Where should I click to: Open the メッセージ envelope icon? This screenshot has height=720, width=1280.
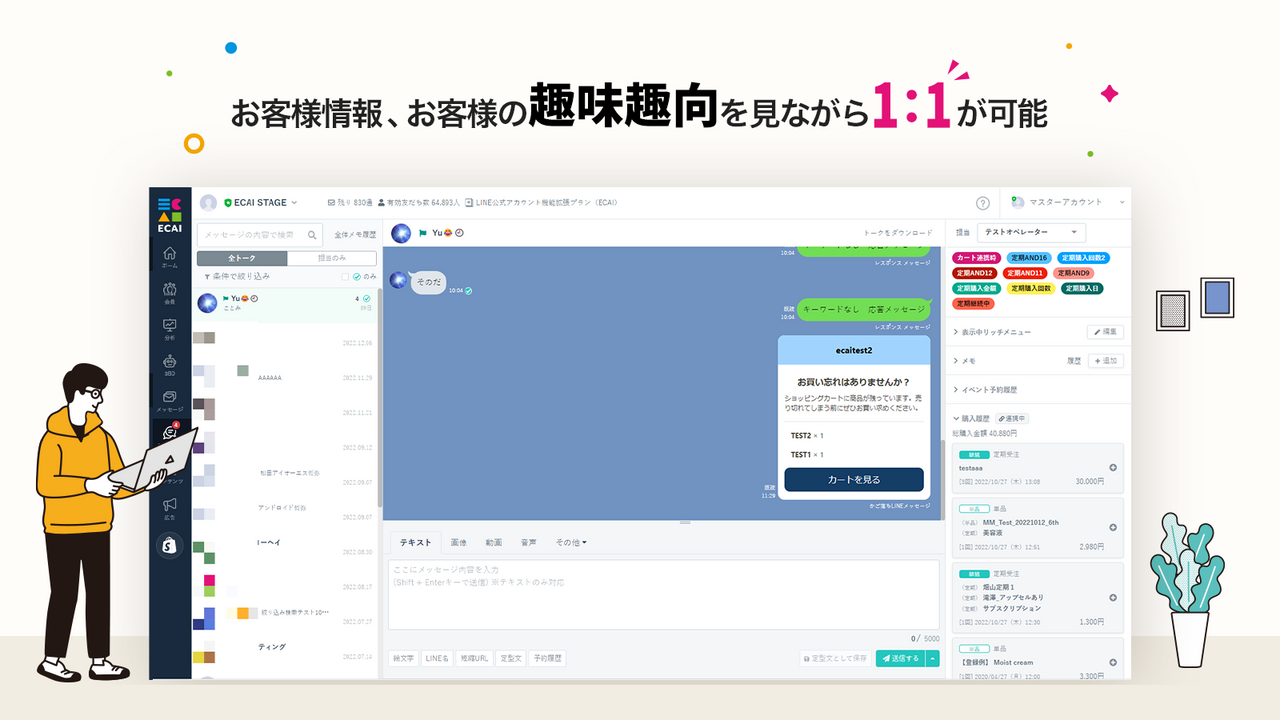pyautogui.click(x=170, y=398)
